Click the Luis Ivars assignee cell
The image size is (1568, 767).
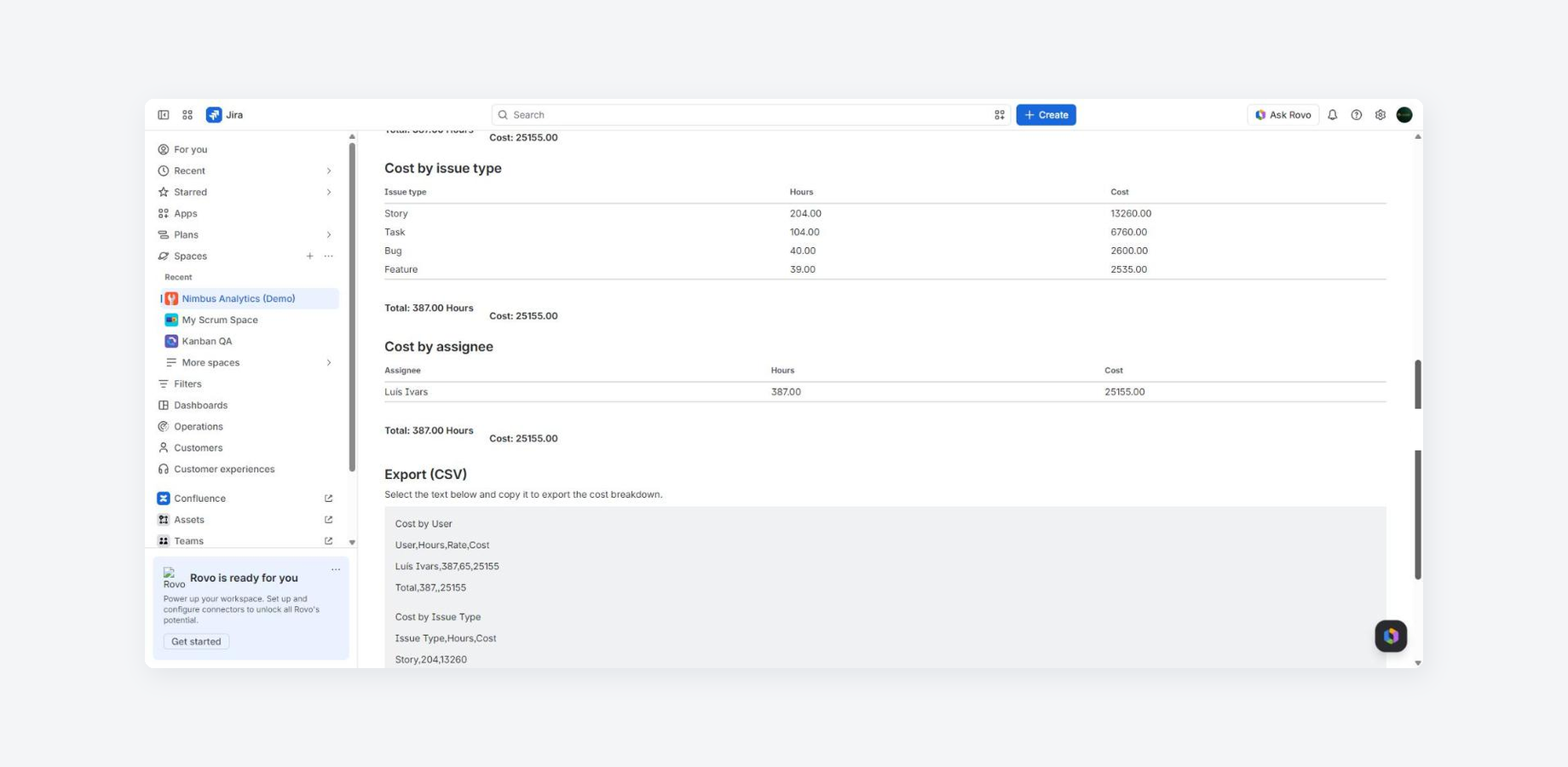click(x=406, y=392)
